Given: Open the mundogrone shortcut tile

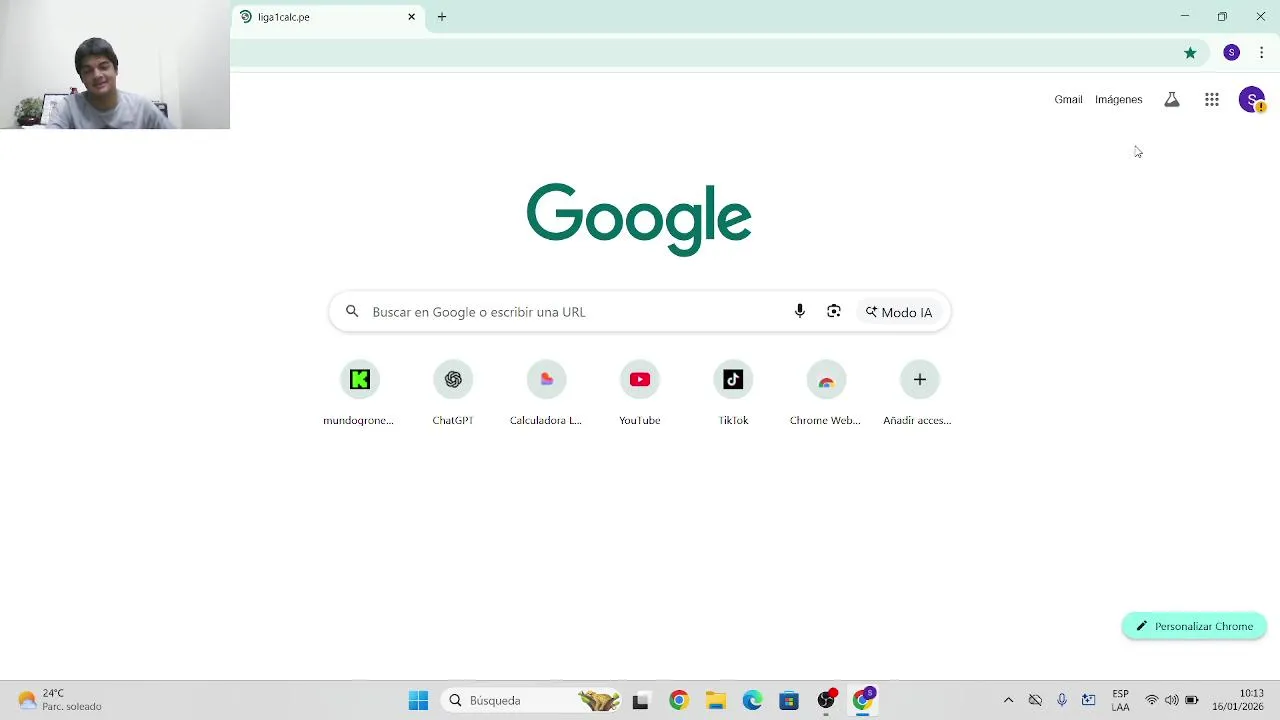Looking at the screenshot, I should (x=359, y=393).
